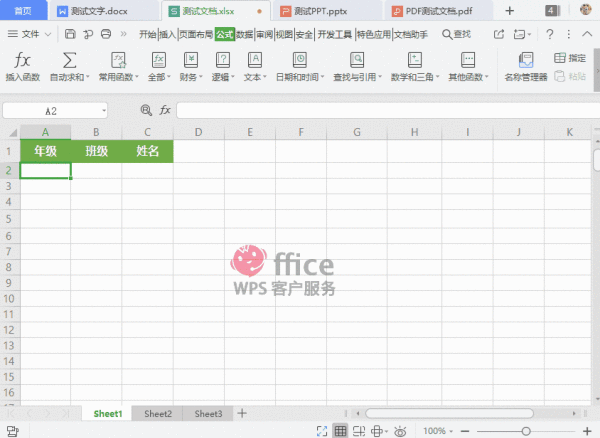Click the AutoSum (自动求和) sigma icon
The width and height of the screenshot is (600, 438).
click(70, 61)
